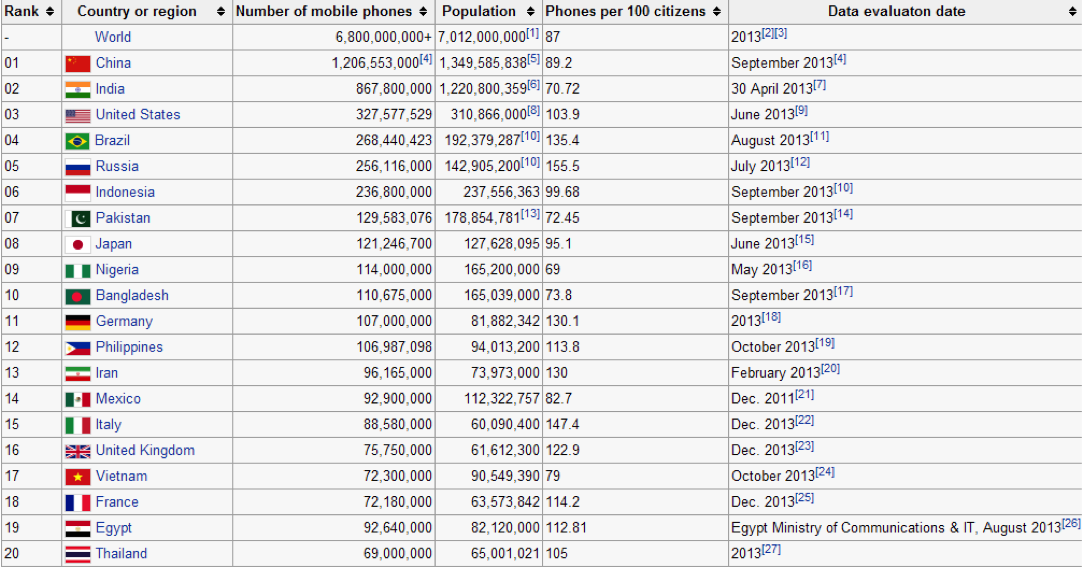Click the Vietnam flag icon
The width and height of the screenshot is (1082, 567).
77,477
